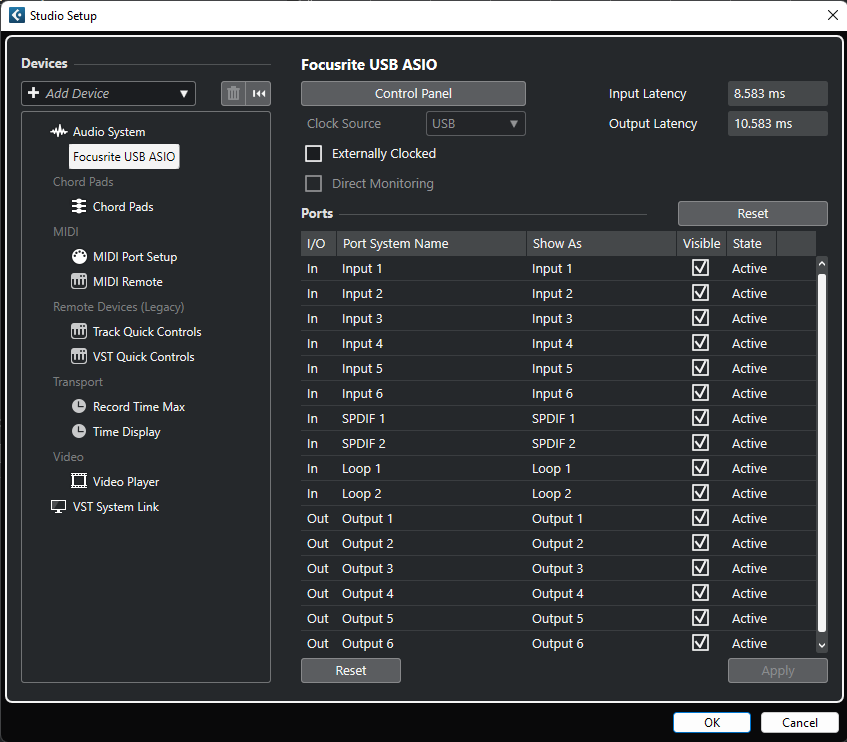Click the reset-to-first device icon beside trash
This screenshot has height=742, width=847.
259,93
